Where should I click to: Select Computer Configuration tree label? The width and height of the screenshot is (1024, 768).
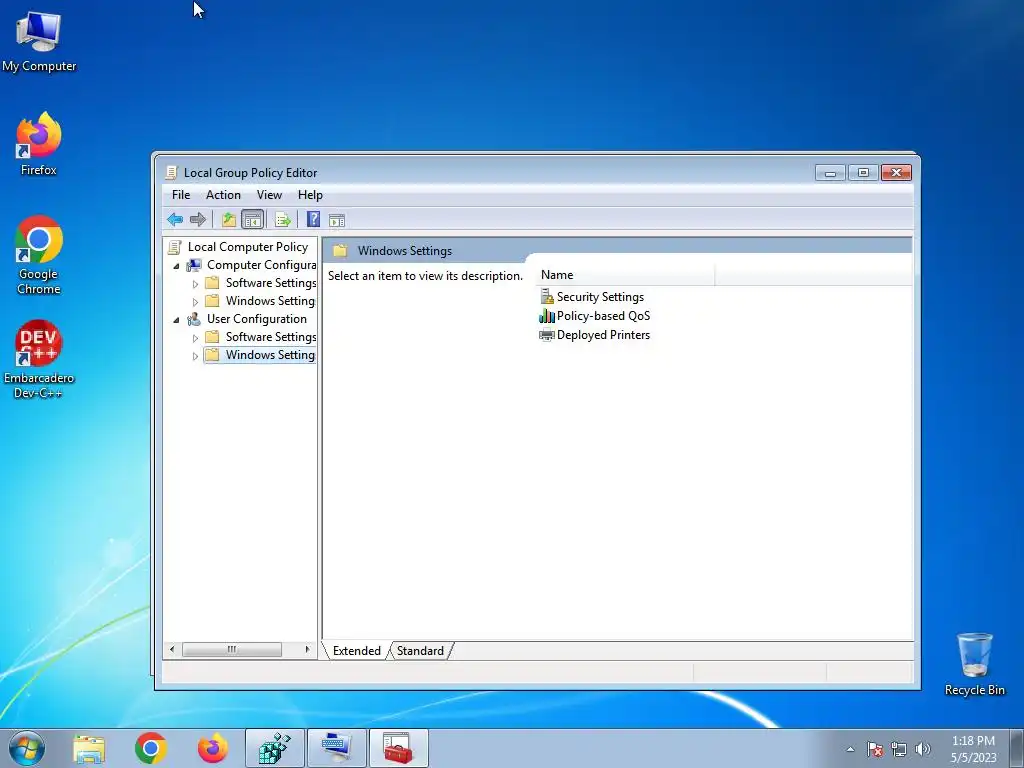point(261,264)
